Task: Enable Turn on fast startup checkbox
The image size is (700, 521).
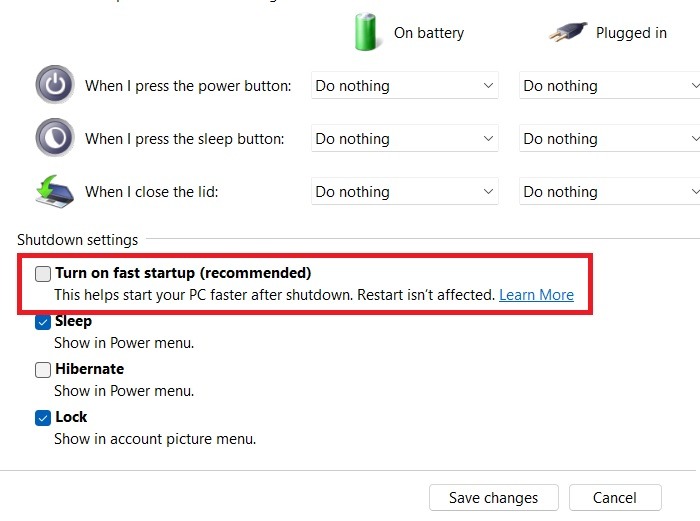Action: pos(43,274)
